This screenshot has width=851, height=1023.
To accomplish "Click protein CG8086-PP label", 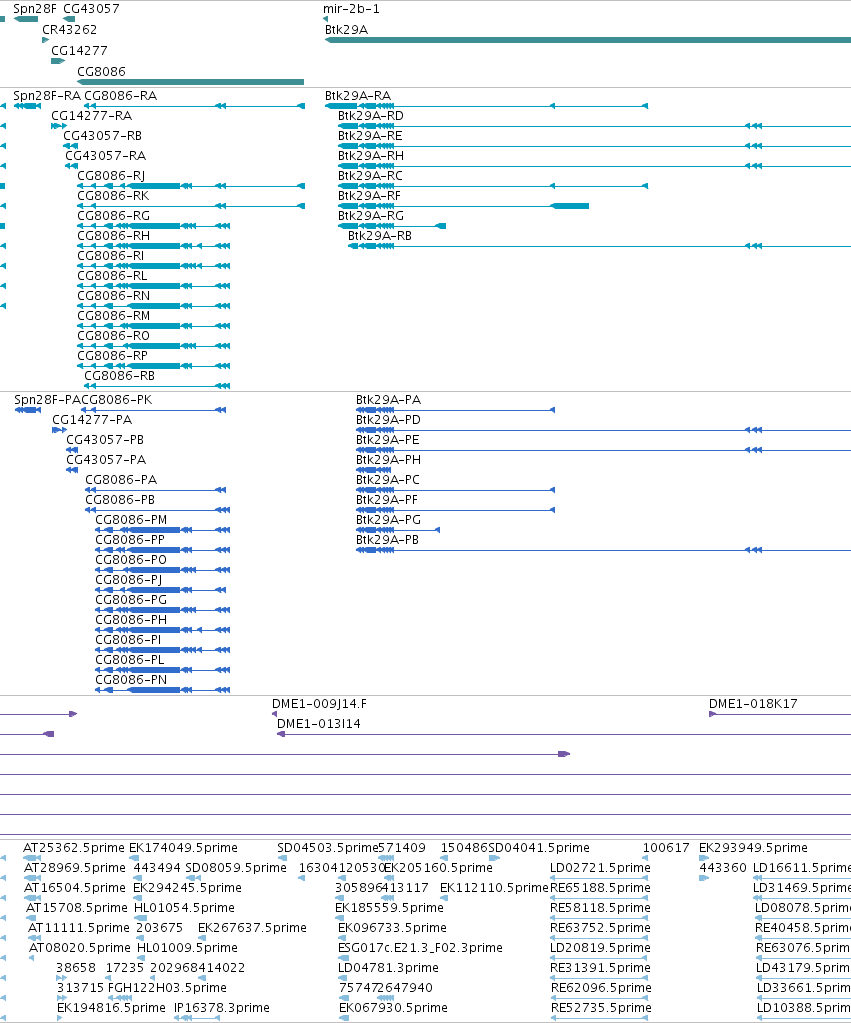I will [x=130, y=540].
